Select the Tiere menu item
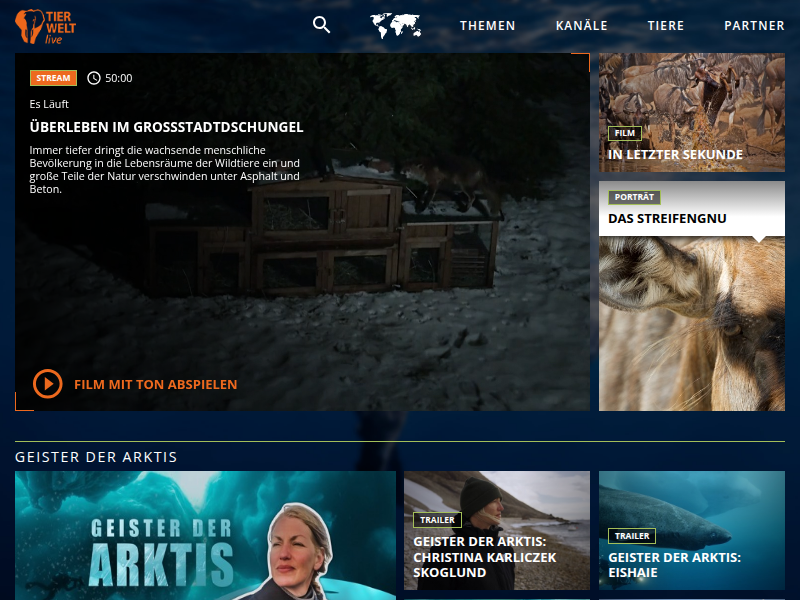 [x=665, y=26]
